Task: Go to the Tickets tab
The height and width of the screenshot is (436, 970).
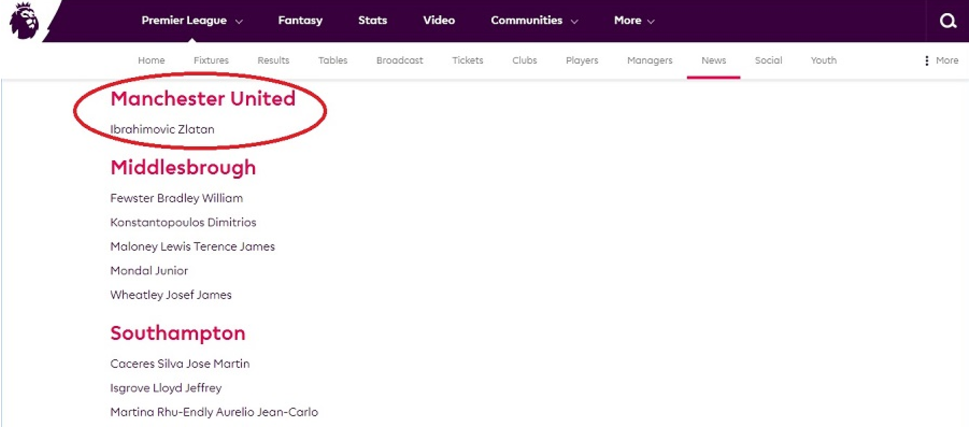Action: (x=467, y=61)
